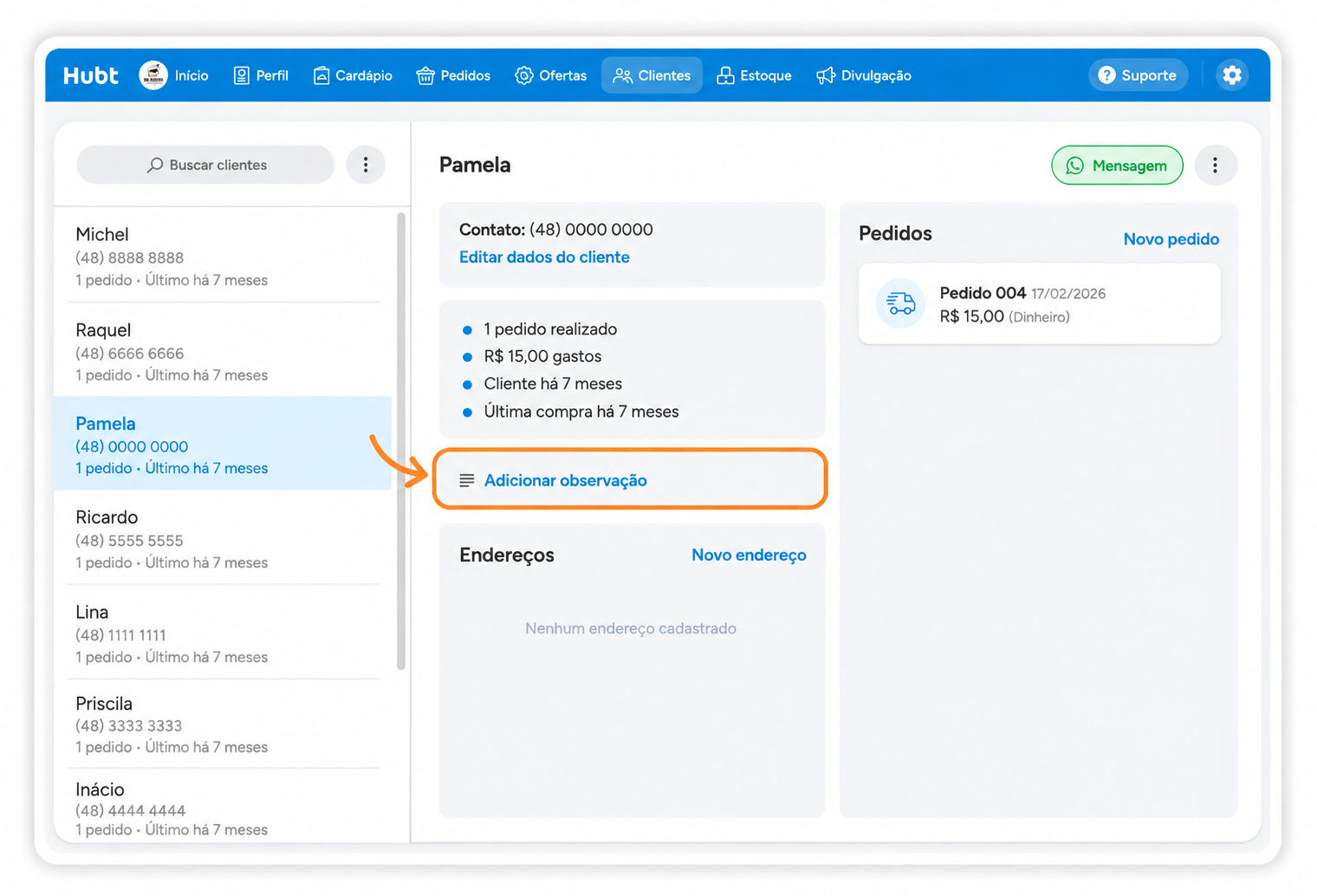Select client Lina in the list
Viewport: 1317px width, 896px height.
coord(224,633)
